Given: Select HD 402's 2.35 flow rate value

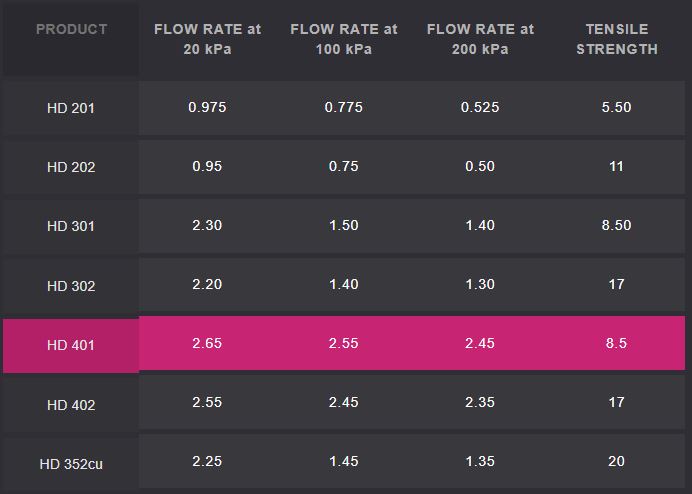Looking at the screenshot, I should (x=480, y=403).
